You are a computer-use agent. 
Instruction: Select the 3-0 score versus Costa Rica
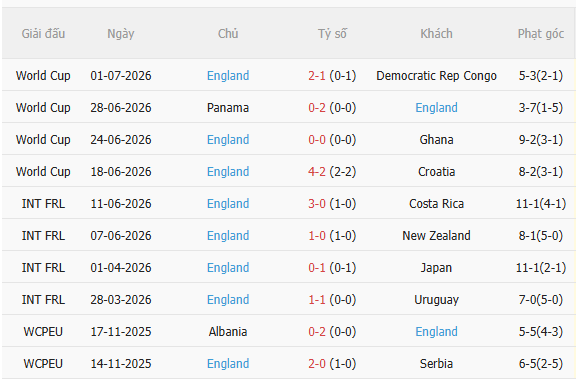click(317, 203)
